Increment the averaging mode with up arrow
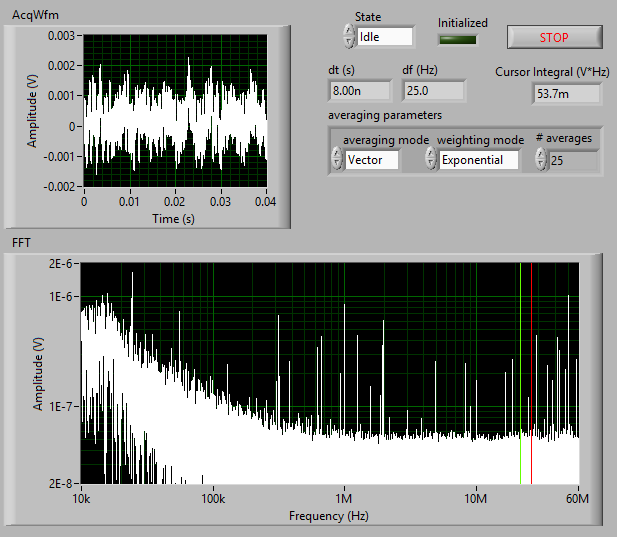The image size is (617, 537). pyautogui.click(x=336, y=154)
